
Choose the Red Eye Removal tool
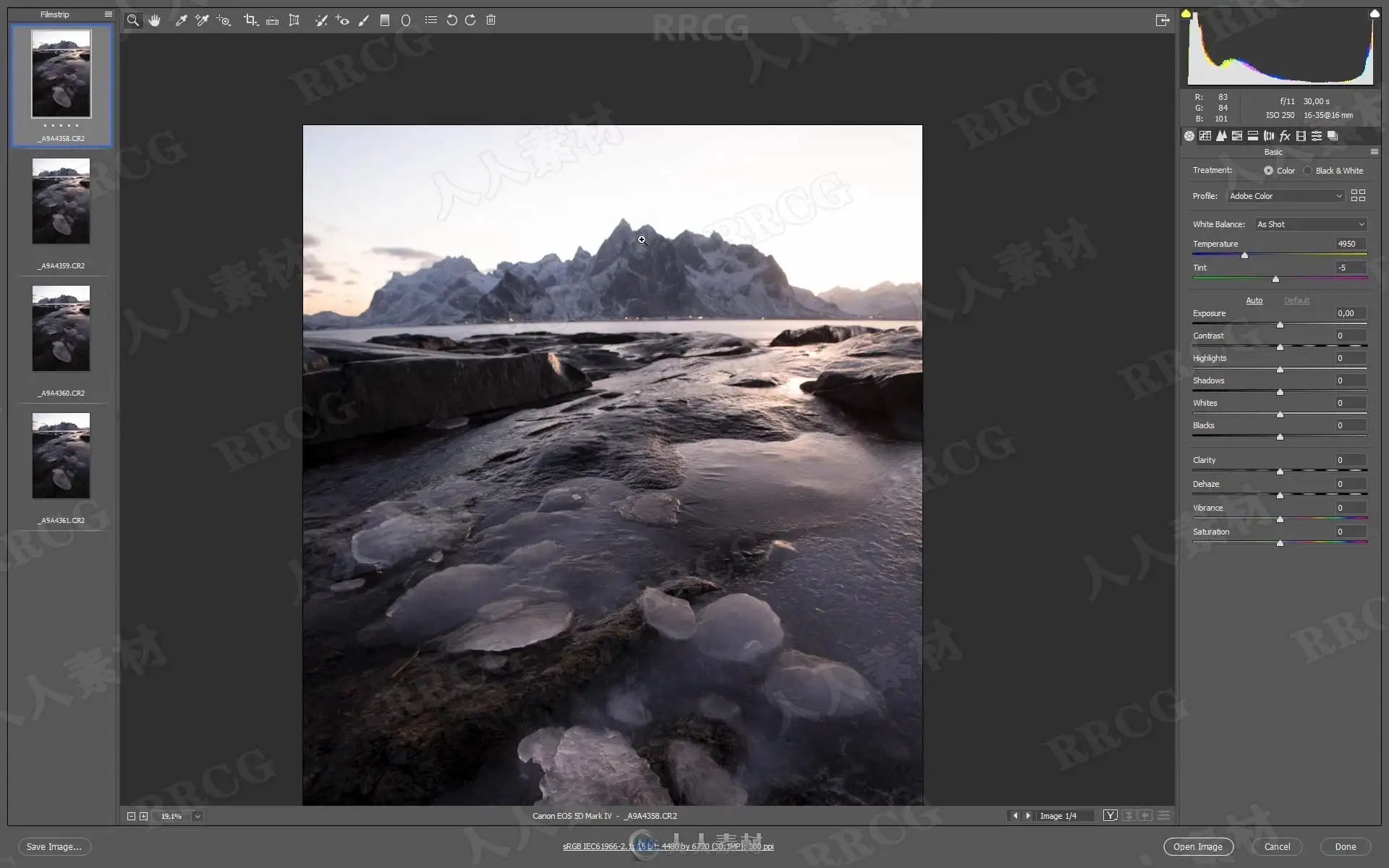342,20
